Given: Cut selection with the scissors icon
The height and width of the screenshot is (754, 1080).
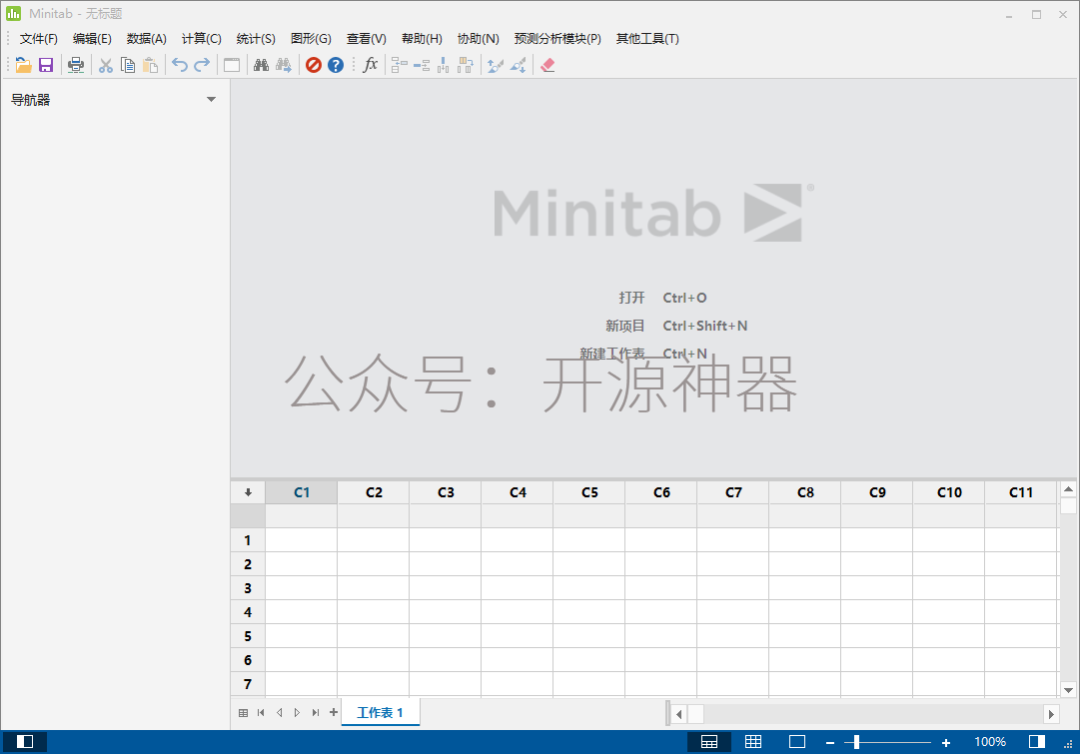Looking at the screenshot, I should click(105, 65).
